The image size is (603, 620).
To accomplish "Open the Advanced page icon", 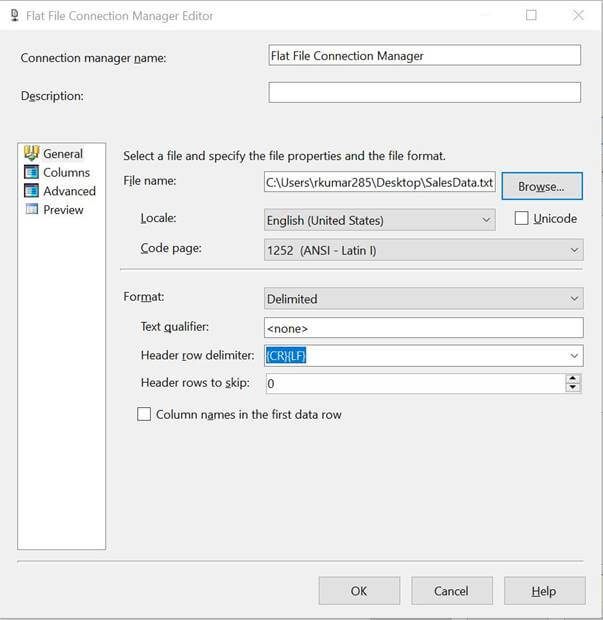I will (32, 191).
